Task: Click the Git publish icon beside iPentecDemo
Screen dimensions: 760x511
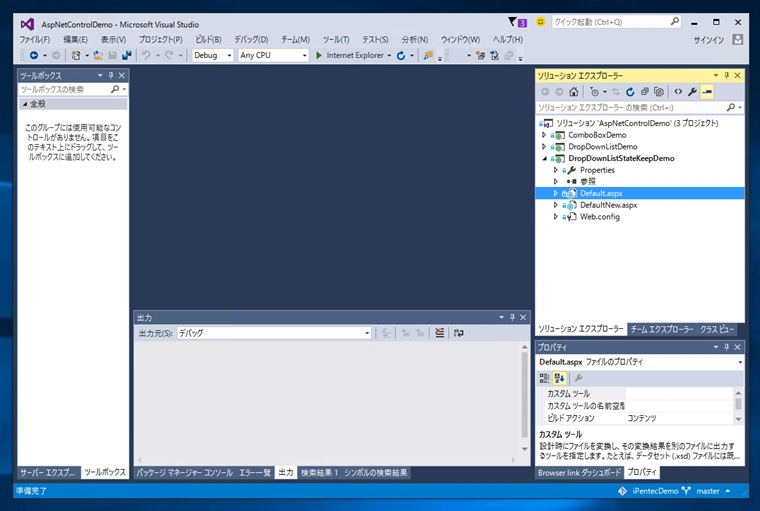Action: (622, 491)
